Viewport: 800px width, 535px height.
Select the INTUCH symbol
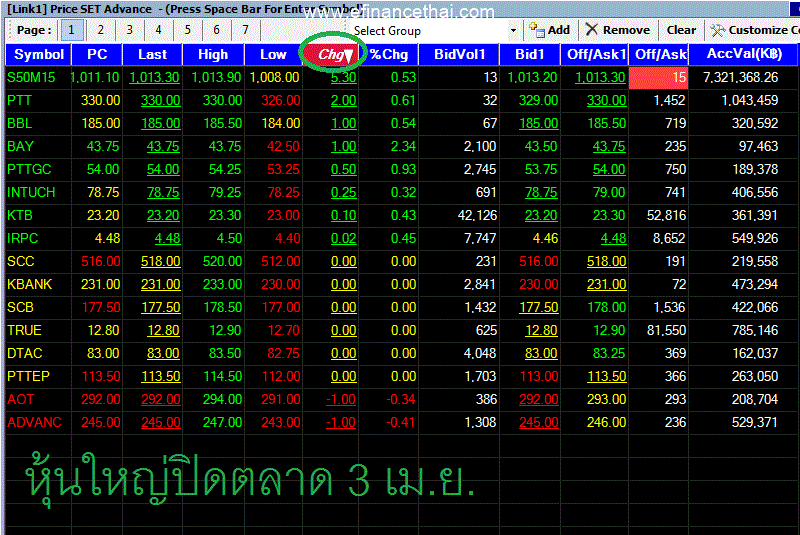coord(31,192)
